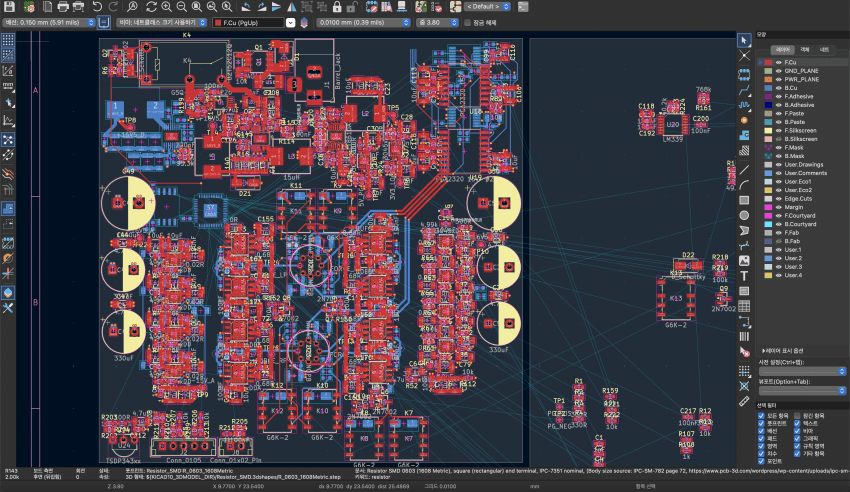Pick the Draw line tool
The width and height of the screenshot is (850, 492).
pos(744,170)
